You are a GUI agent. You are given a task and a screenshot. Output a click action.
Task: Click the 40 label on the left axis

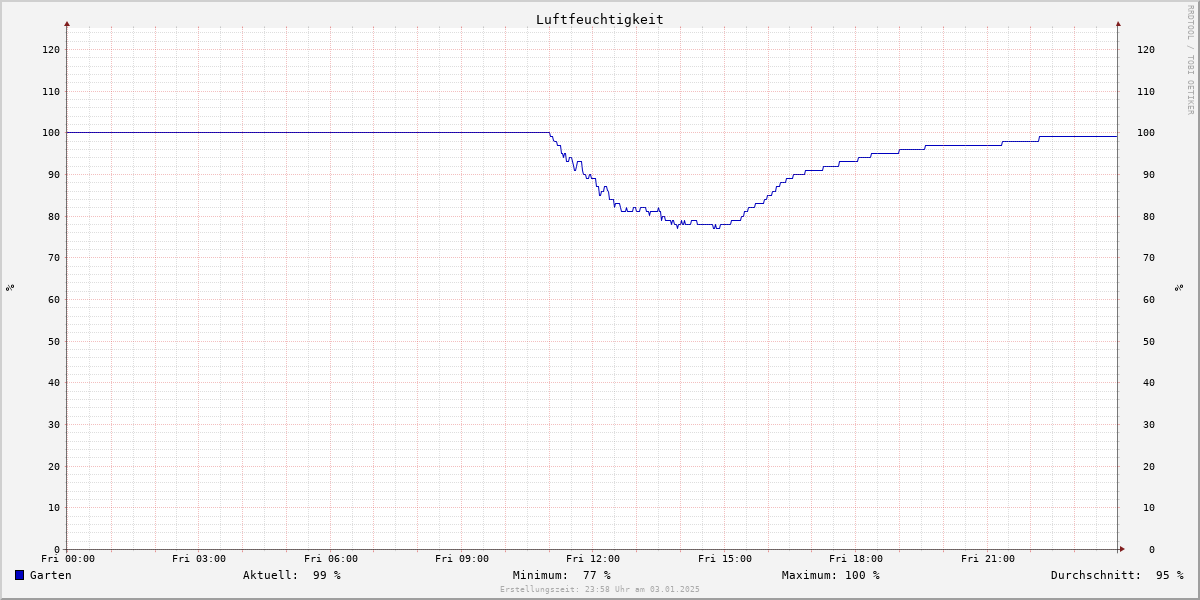click(53, 383)
